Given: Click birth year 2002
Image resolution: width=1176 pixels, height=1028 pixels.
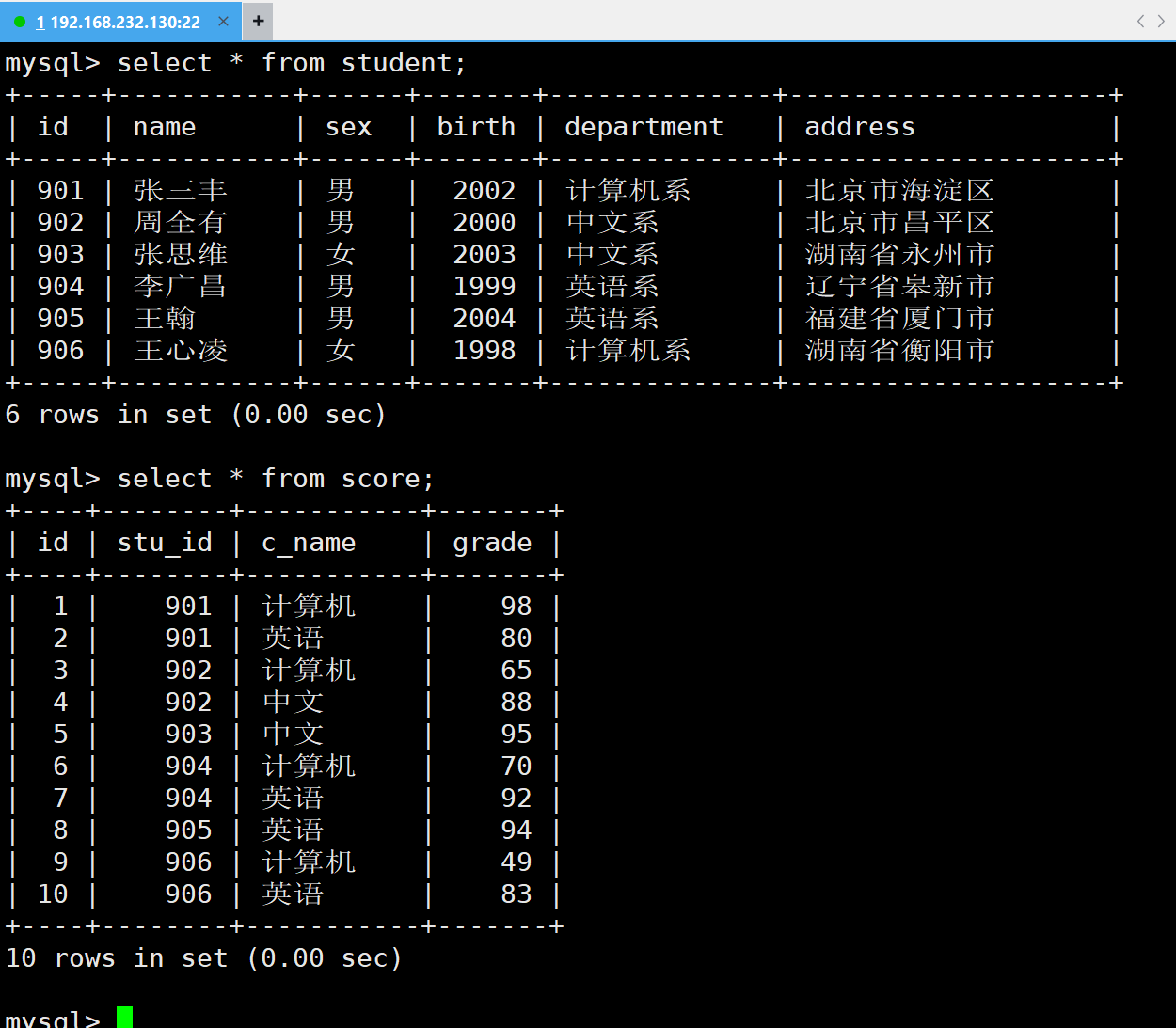Looking at the screenshot, I should click(x=485, y=190).
